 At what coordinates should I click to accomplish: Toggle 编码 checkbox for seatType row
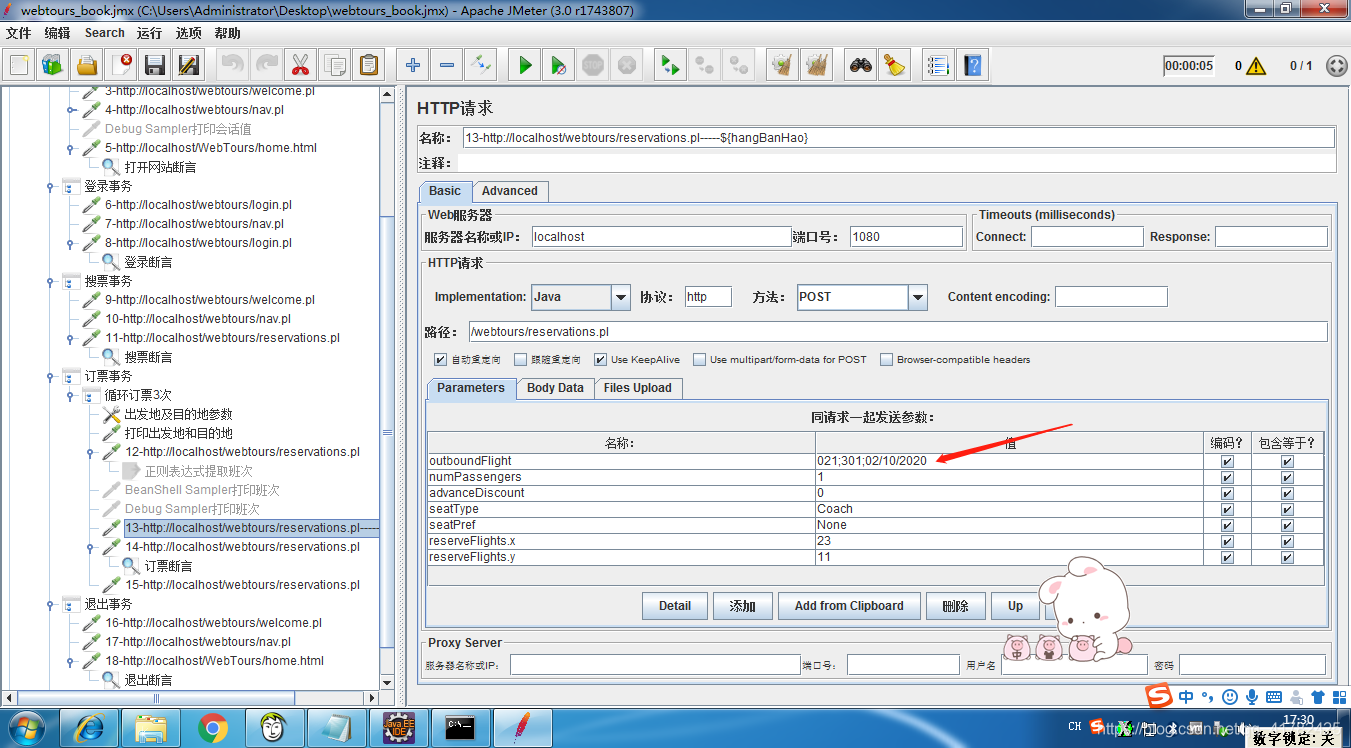[x=1227, y=509]
